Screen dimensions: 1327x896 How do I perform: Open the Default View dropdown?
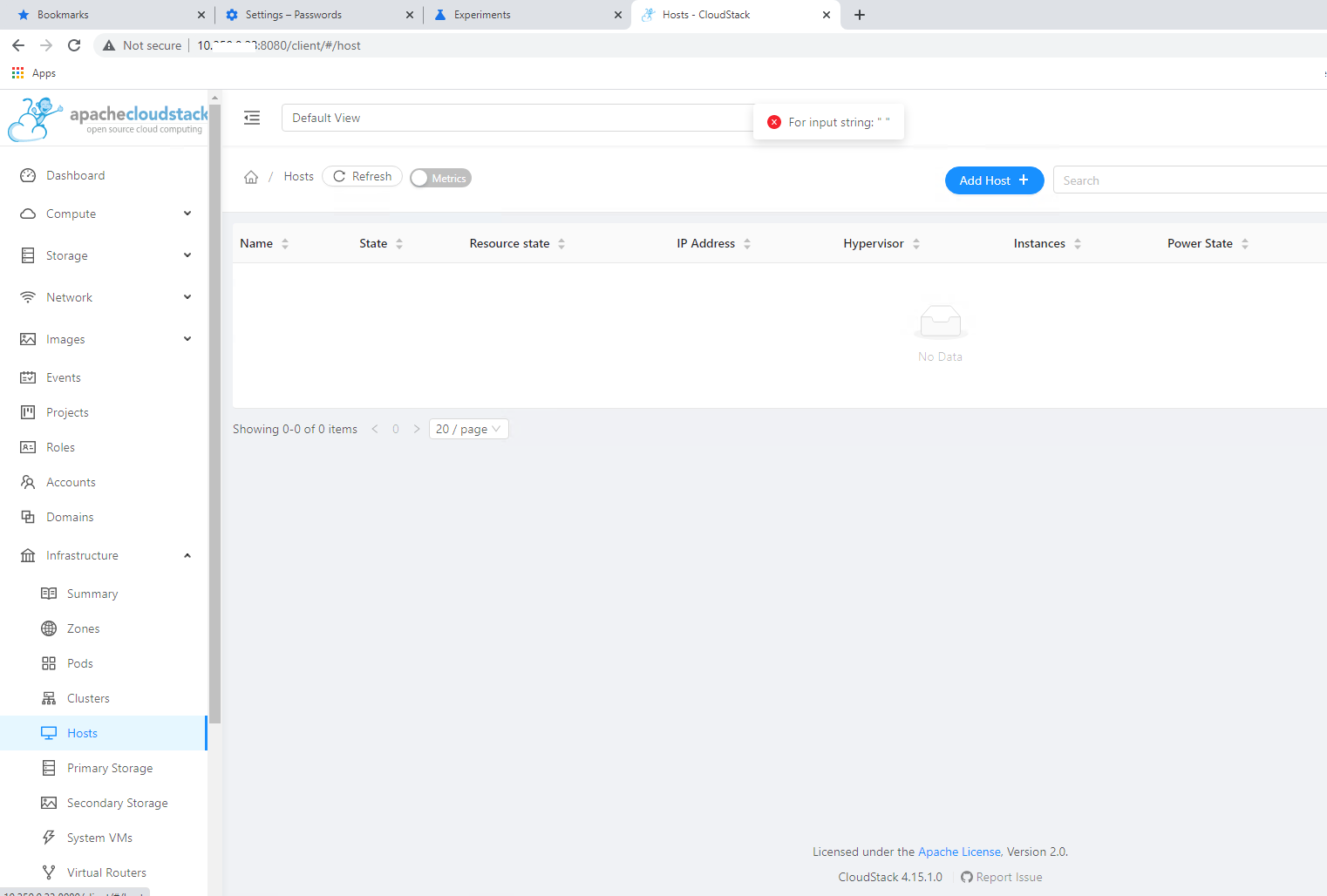[x=519, y=118]
